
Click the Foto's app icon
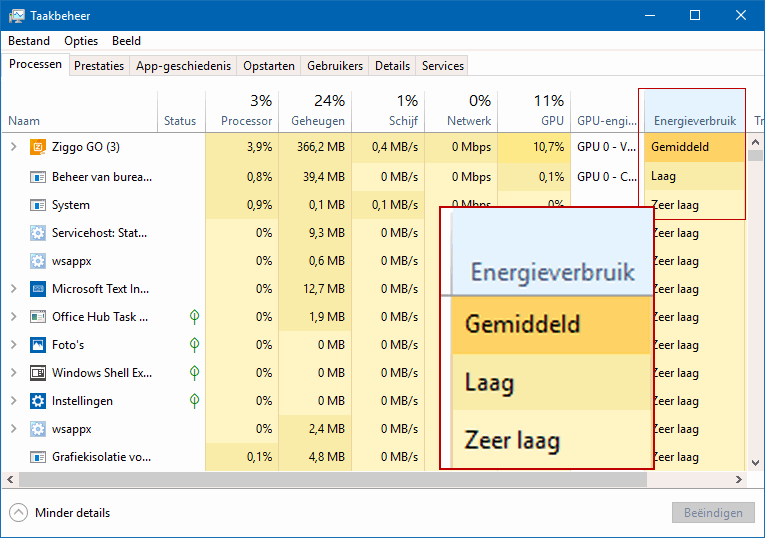38,345
